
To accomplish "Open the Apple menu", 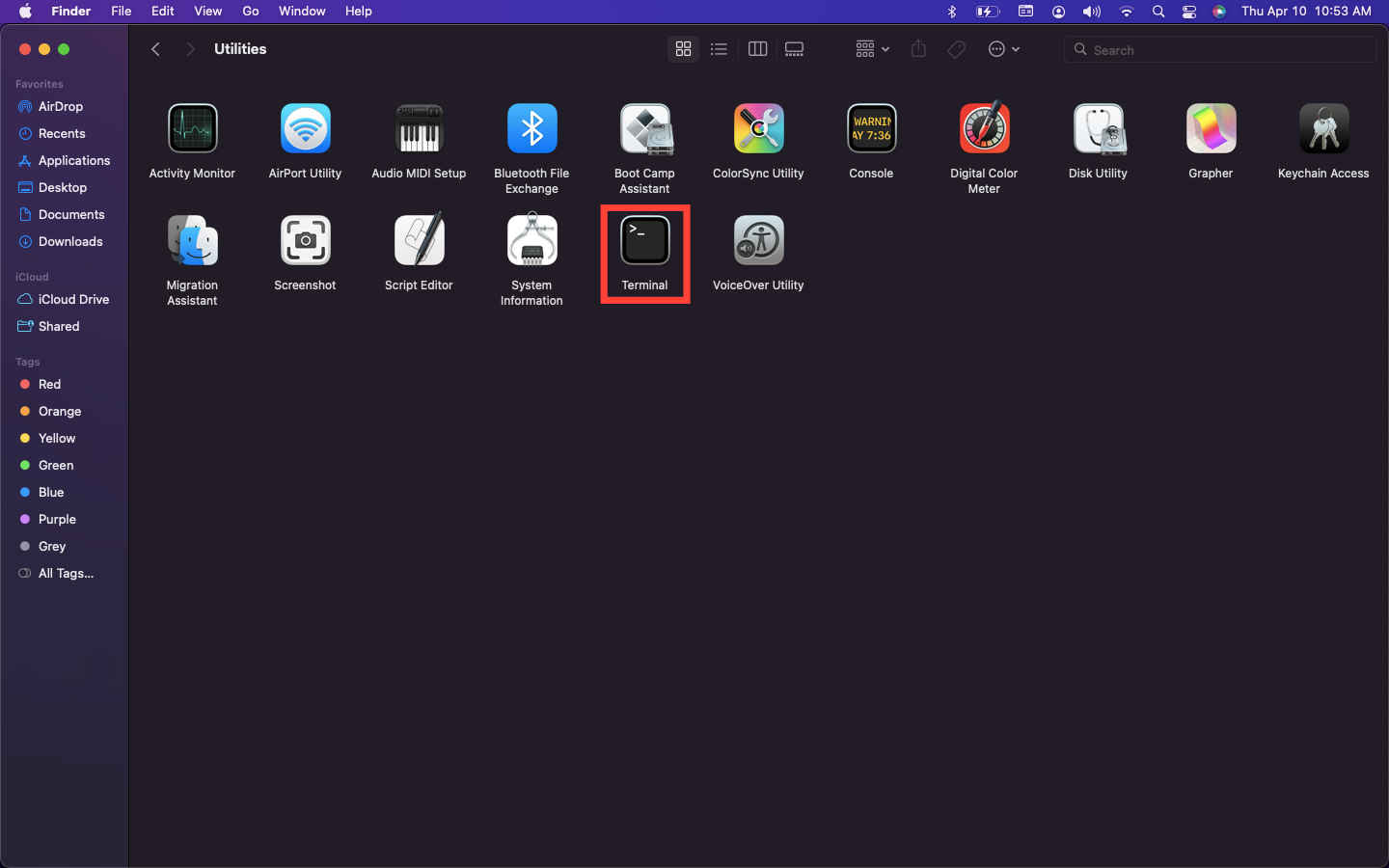I will pos(25,12).
